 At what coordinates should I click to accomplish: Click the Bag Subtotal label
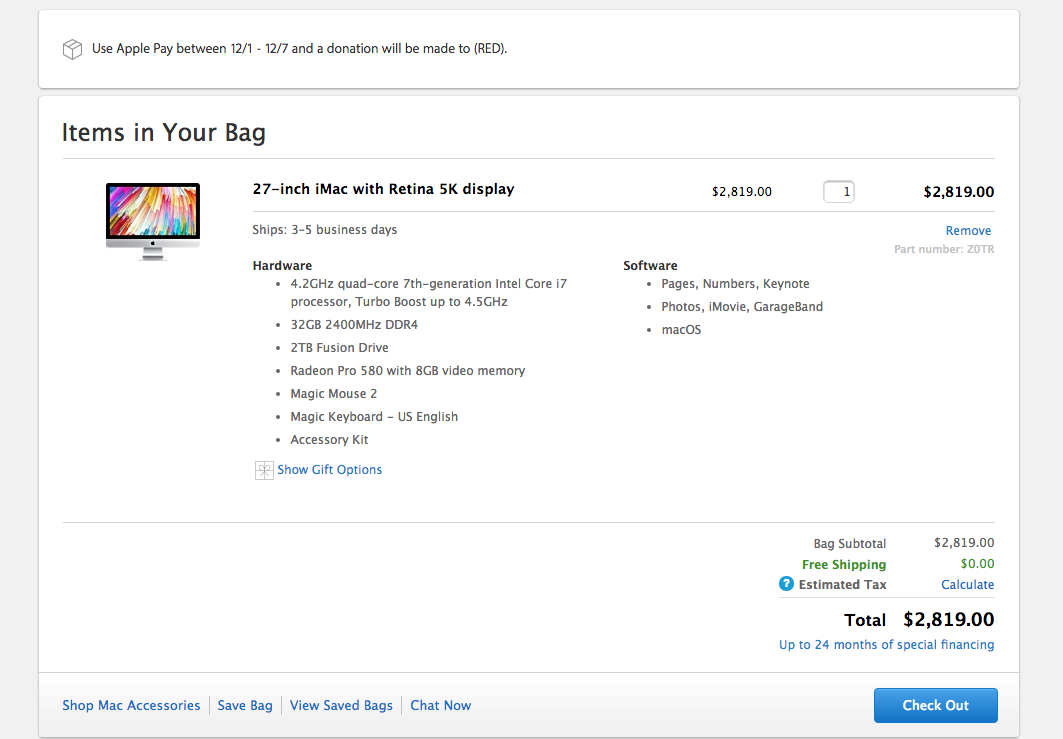[x=849, y=544]
